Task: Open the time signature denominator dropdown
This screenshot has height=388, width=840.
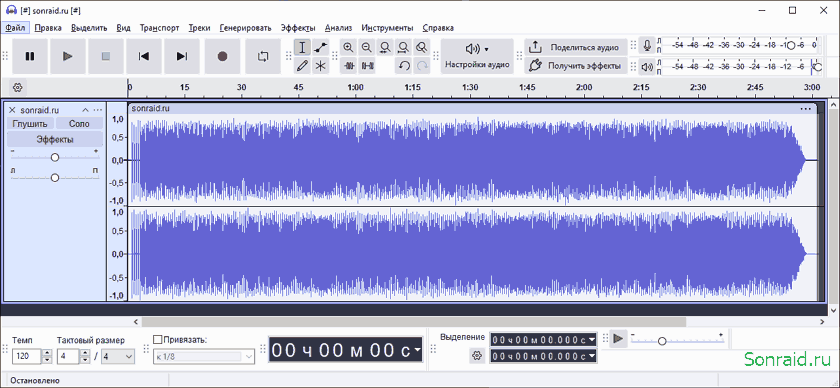Action: tap(118, 356)
